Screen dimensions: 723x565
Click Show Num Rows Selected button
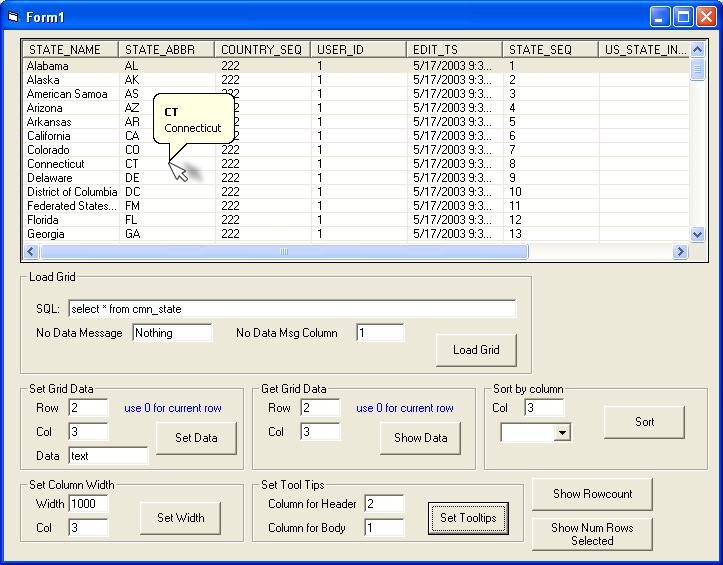pos(591,534)
